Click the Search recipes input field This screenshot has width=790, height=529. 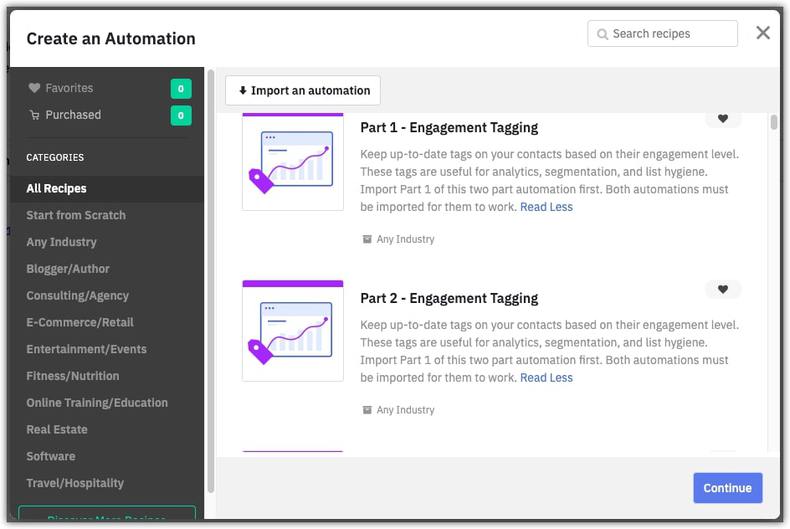pyautogui.click(x=662, y=34)
